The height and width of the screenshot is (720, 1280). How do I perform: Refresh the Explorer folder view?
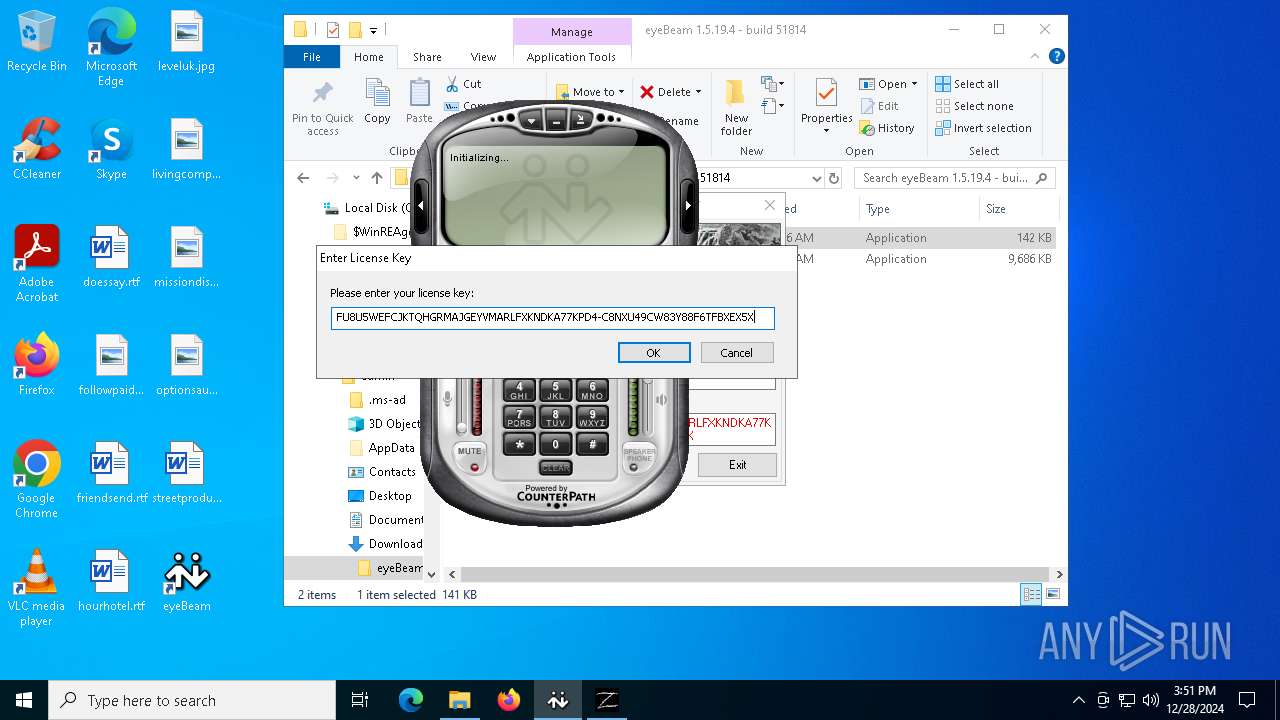[834, 178]
